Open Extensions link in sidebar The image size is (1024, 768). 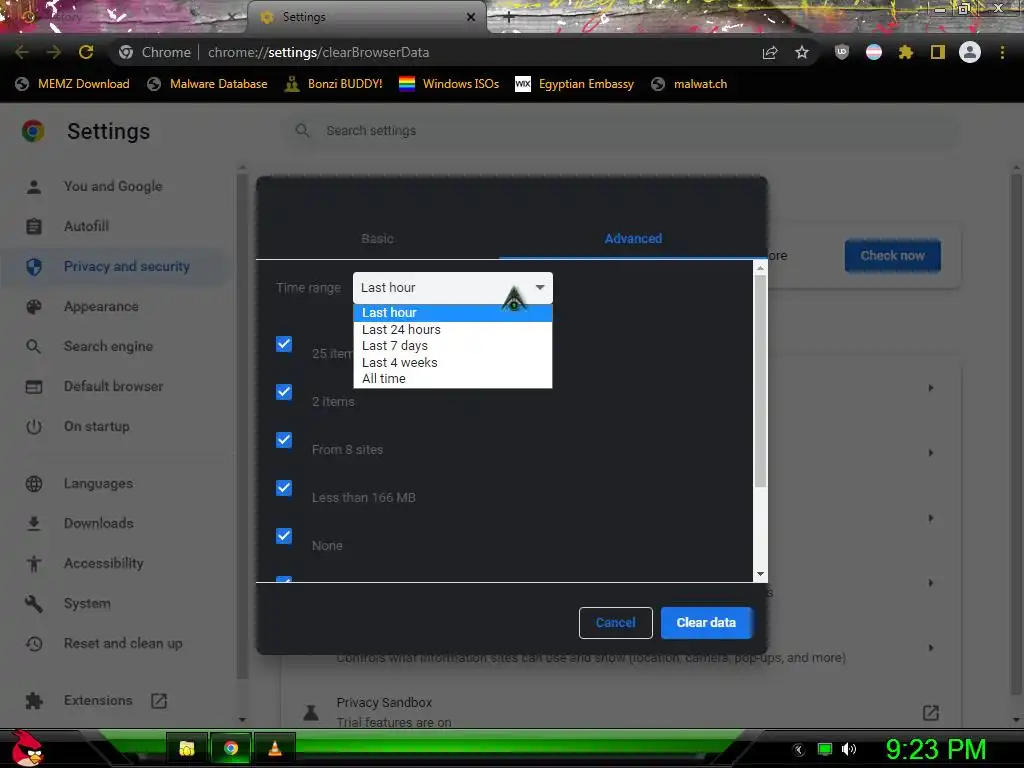click(98, 700)
